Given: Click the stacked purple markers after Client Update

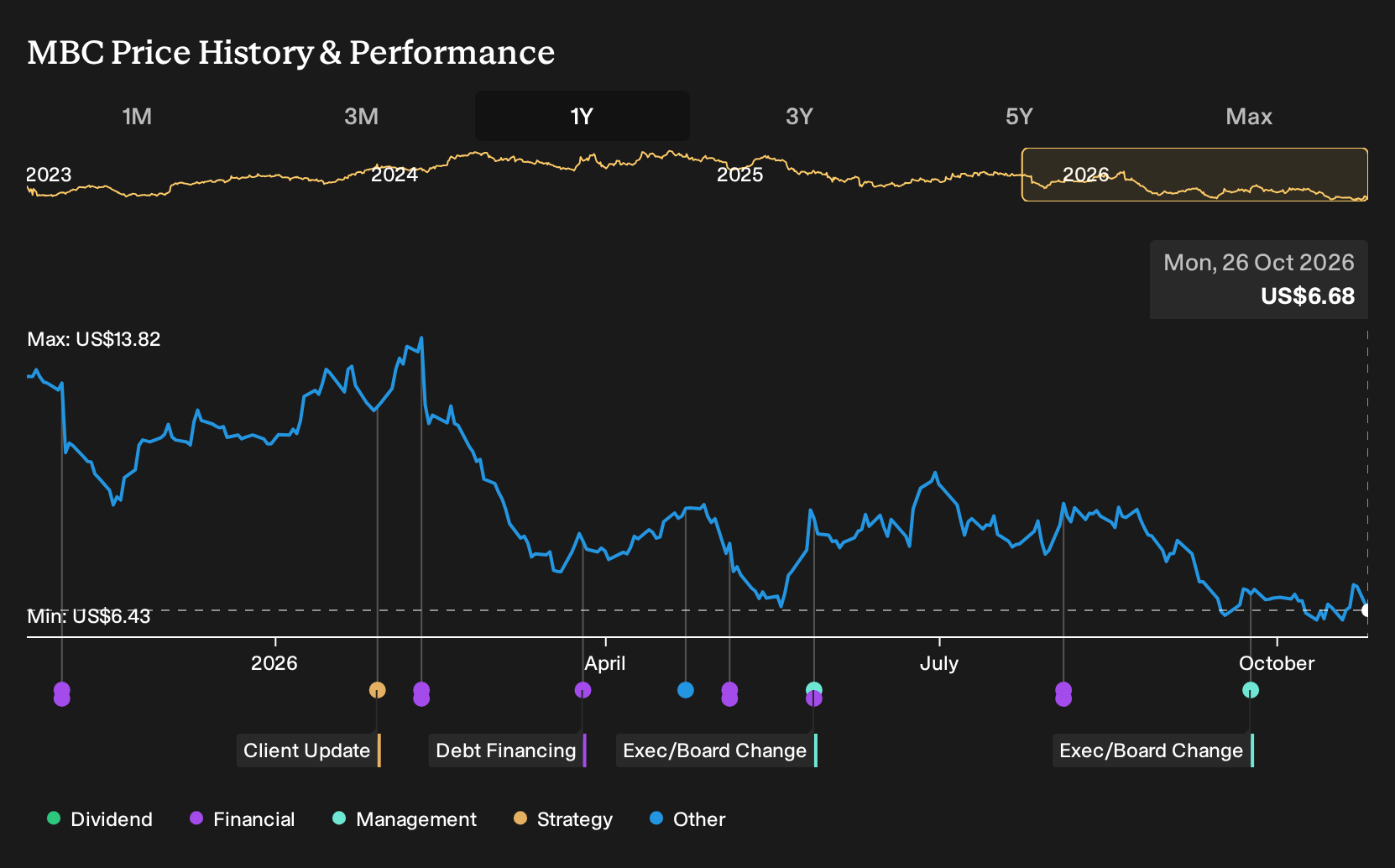Looking at the screenshot, I should click(421, 694).
